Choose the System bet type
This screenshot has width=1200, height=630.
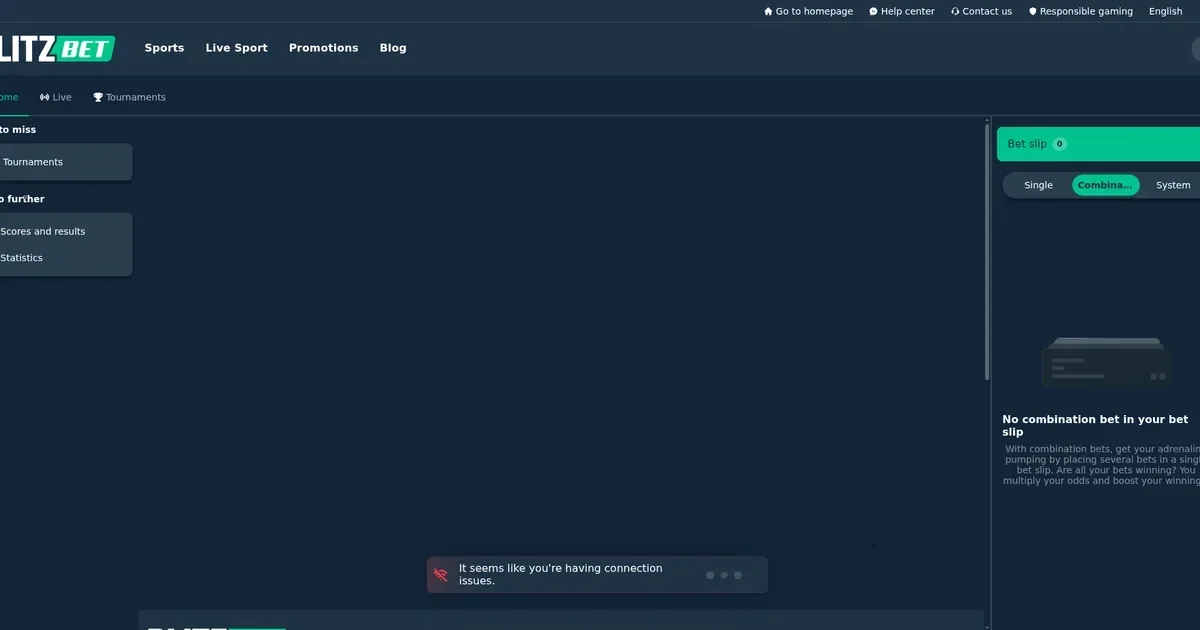point(1173,185)
